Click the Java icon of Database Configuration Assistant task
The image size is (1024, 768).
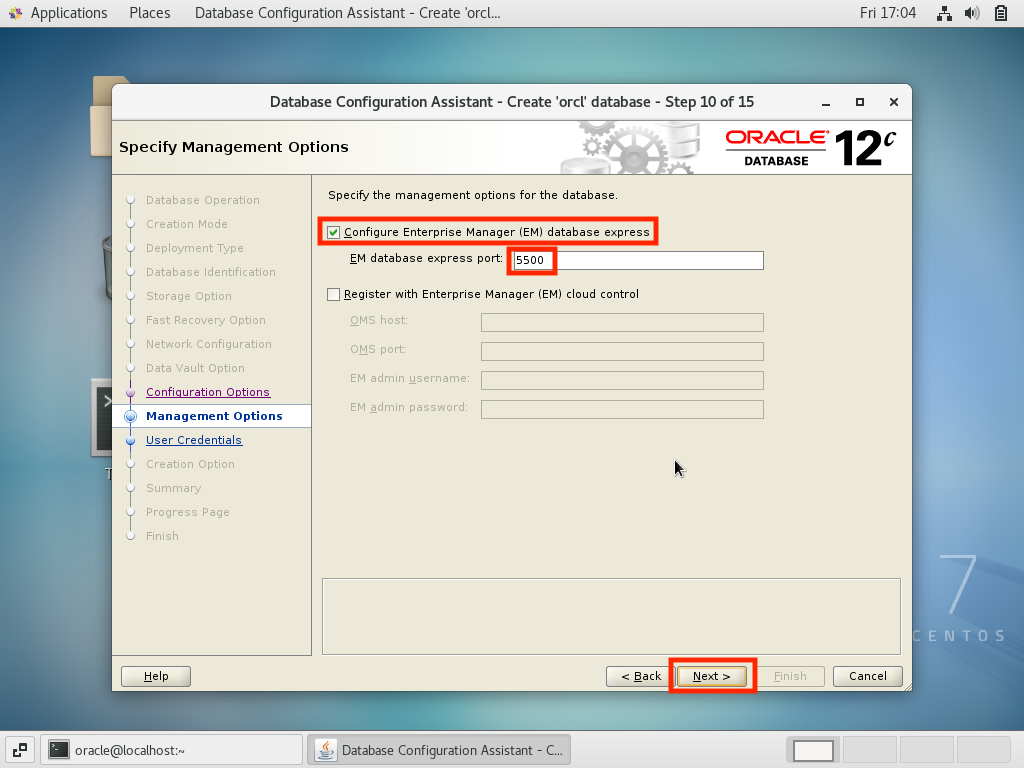pos(326,750)
